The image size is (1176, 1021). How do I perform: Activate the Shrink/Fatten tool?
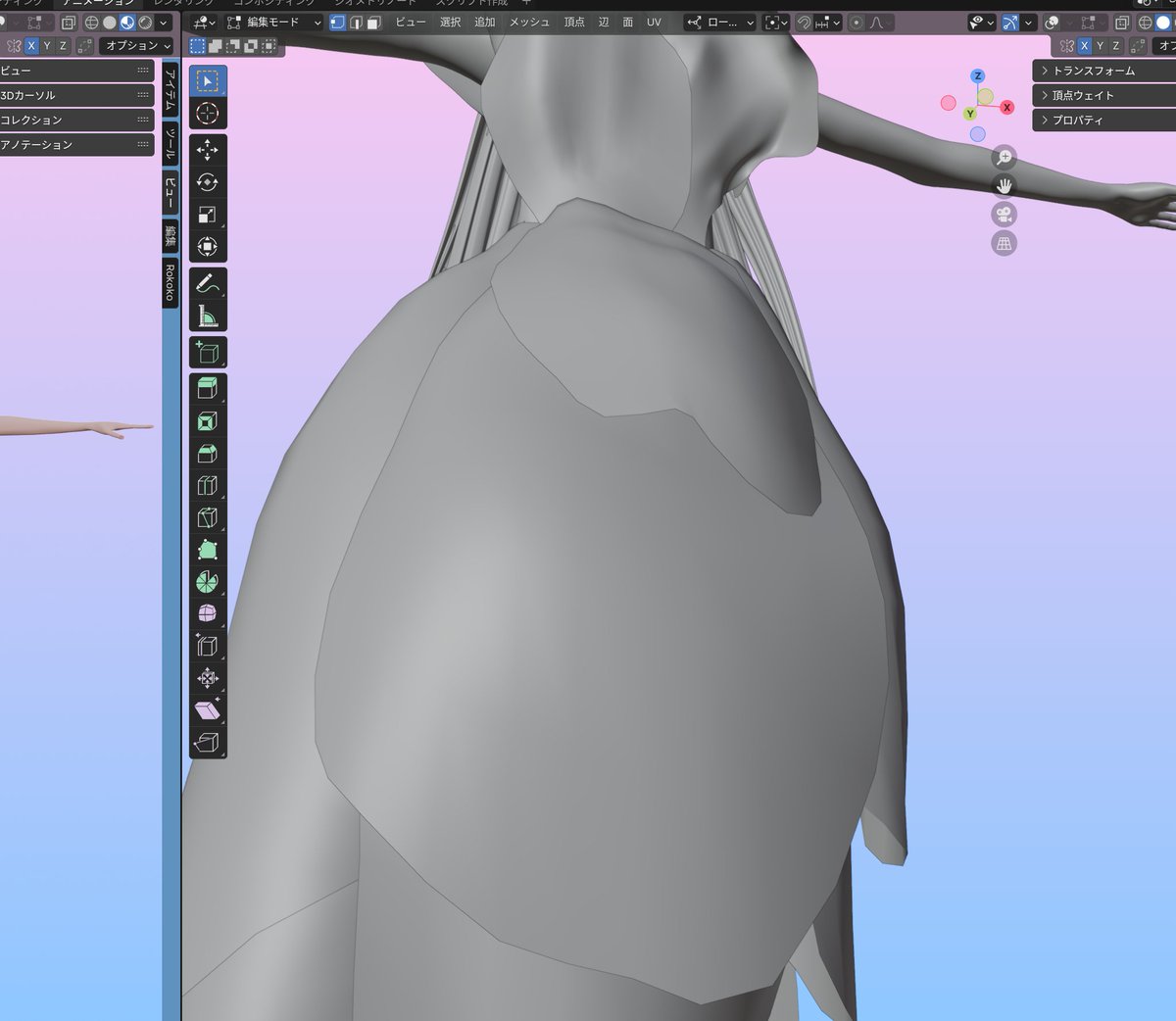point(207,678)
